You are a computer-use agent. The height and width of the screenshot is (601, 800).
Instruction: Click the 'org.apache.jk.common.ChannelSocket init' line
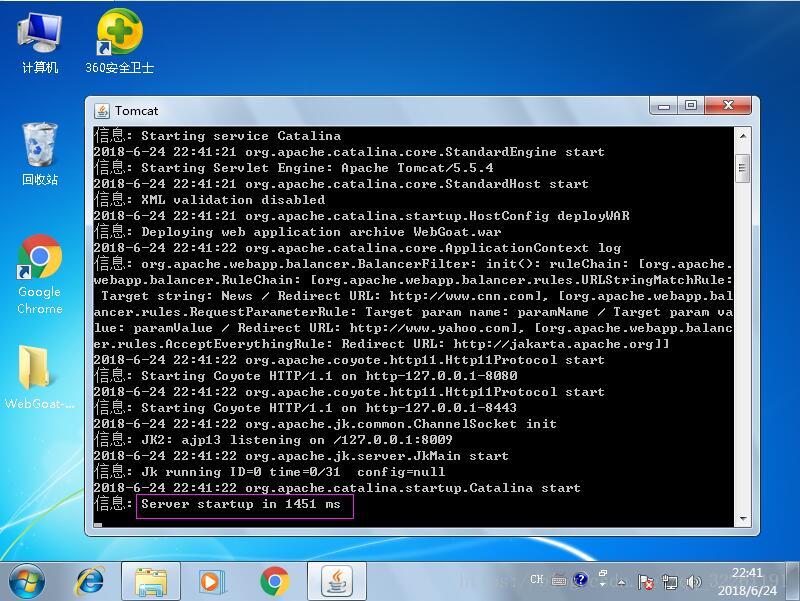[325, 424]
